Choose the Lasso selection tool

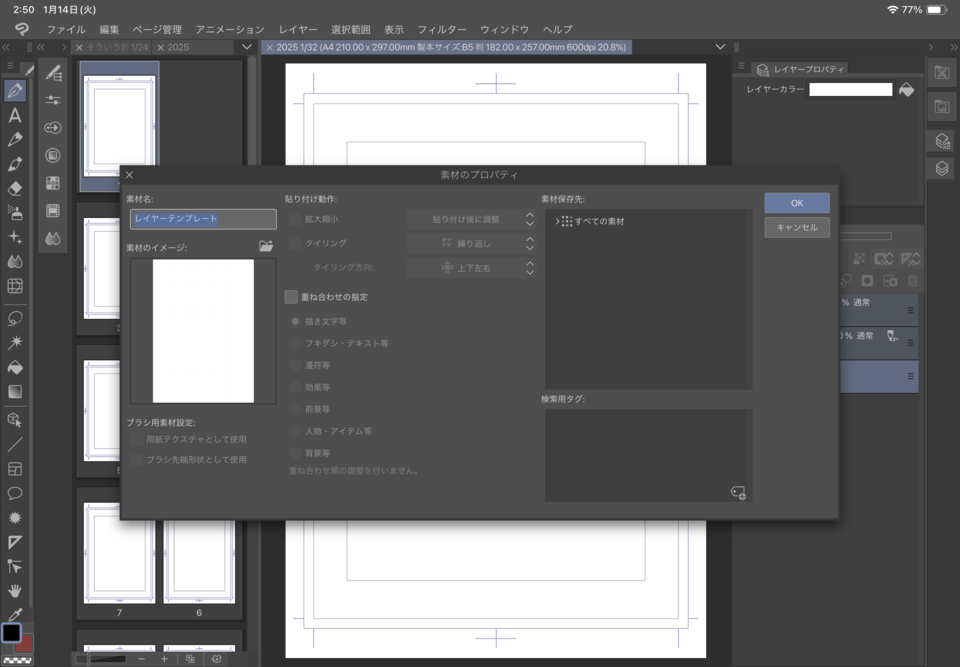coord(15,318)
